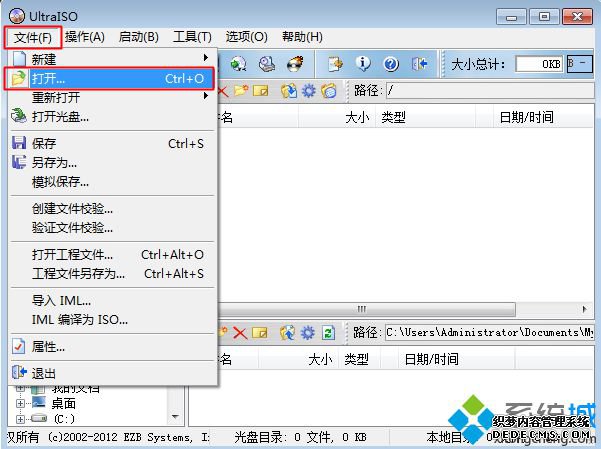Click the mount-to-virtual-drive disc icon
The height and width of the screenshot is (449, 601).
pos(238,64)
